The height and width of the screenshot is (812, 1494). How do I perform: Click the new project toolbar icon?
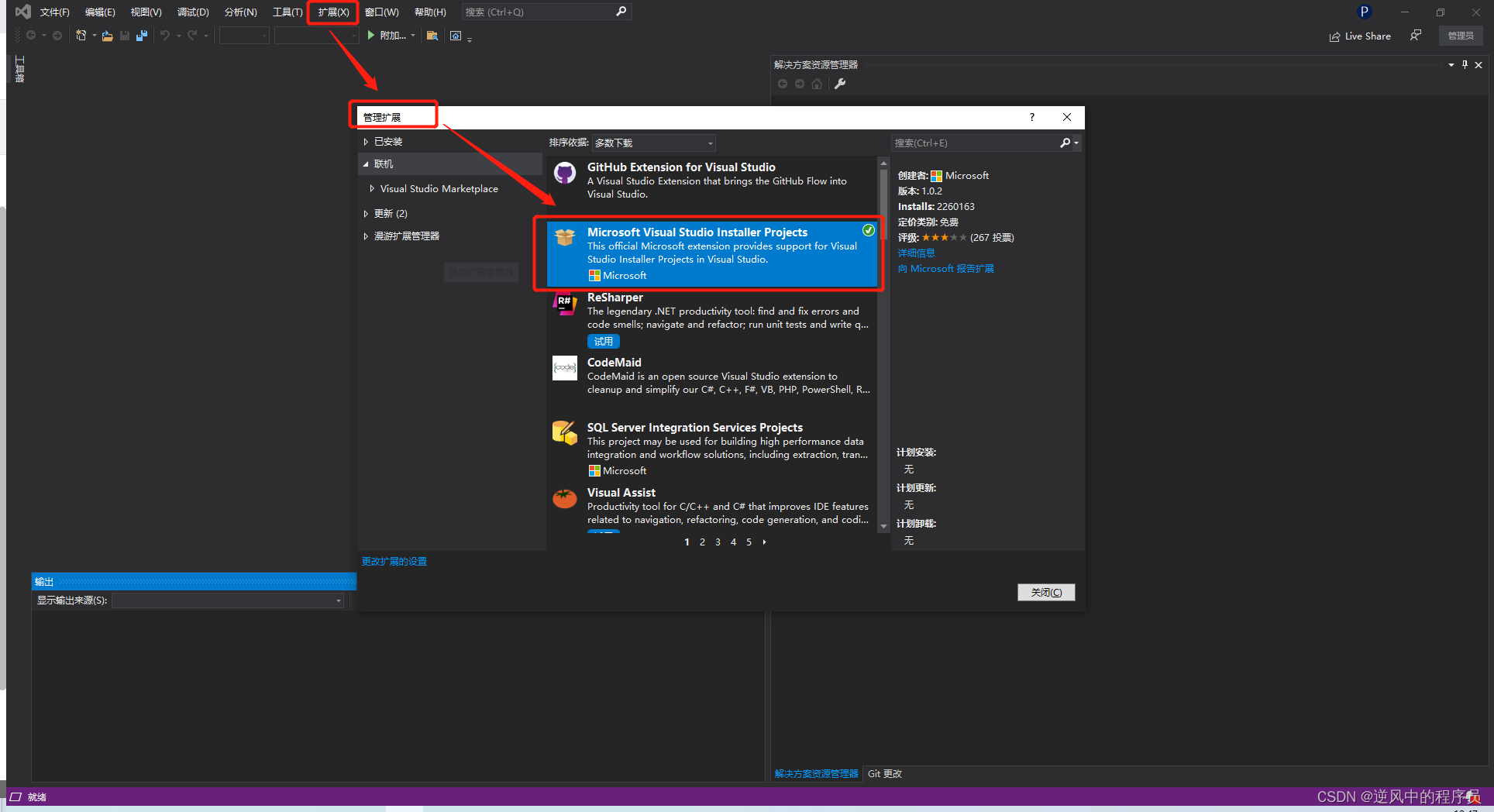coord(81,36)
